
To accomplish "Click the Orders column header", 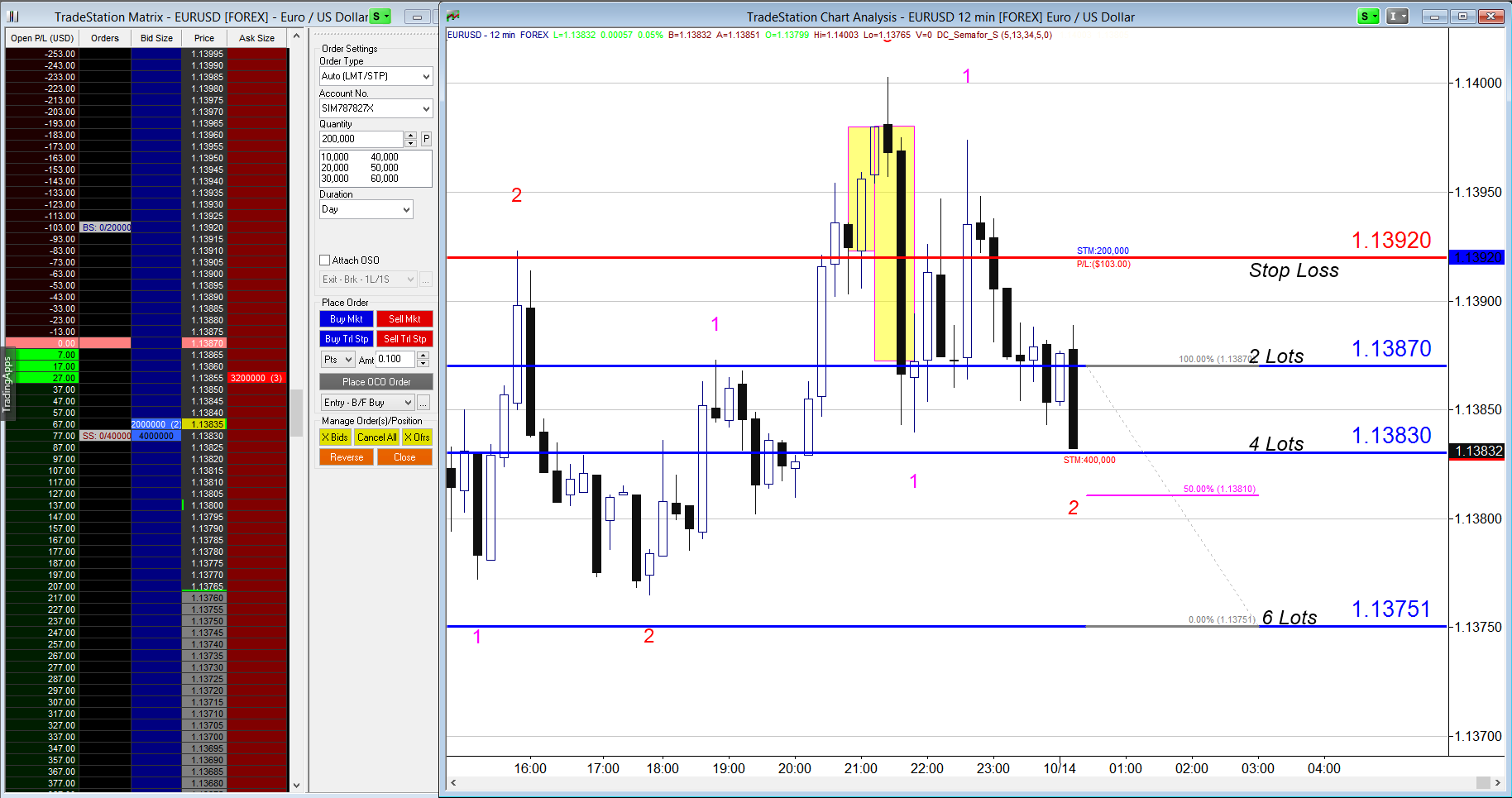I will (105, 38).
